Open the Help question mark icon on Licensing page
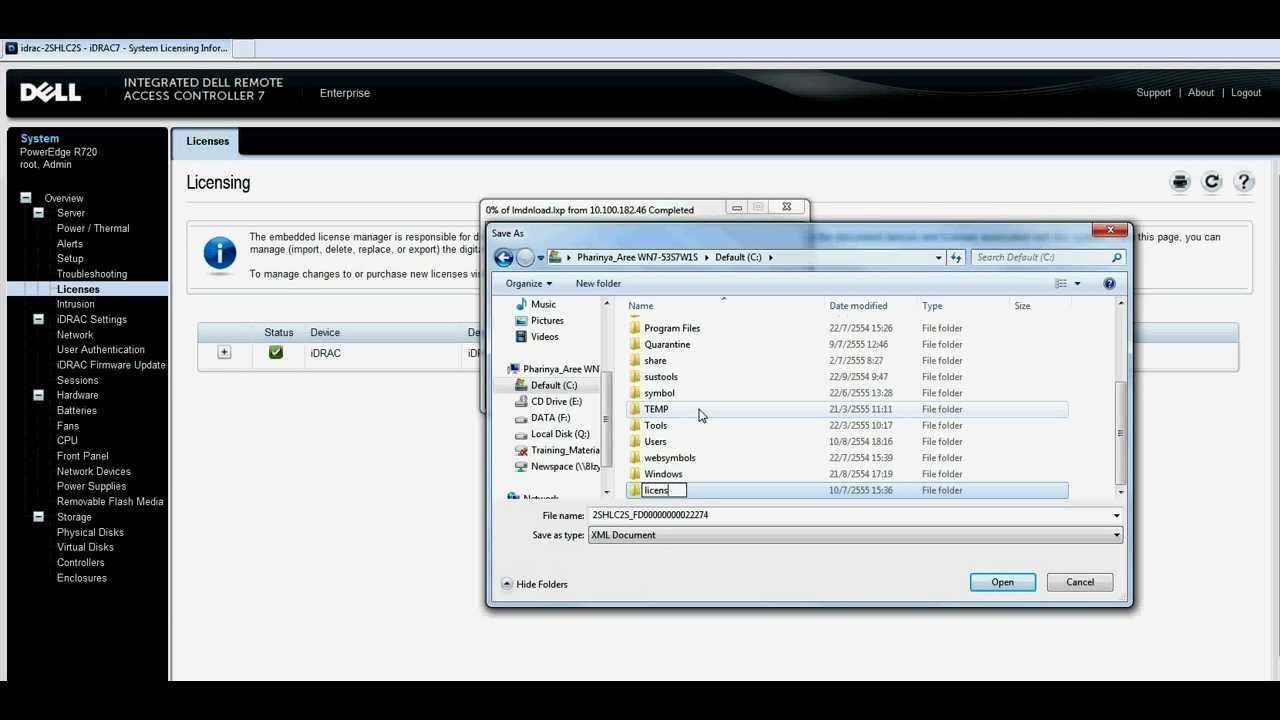 coord(1244,182)
